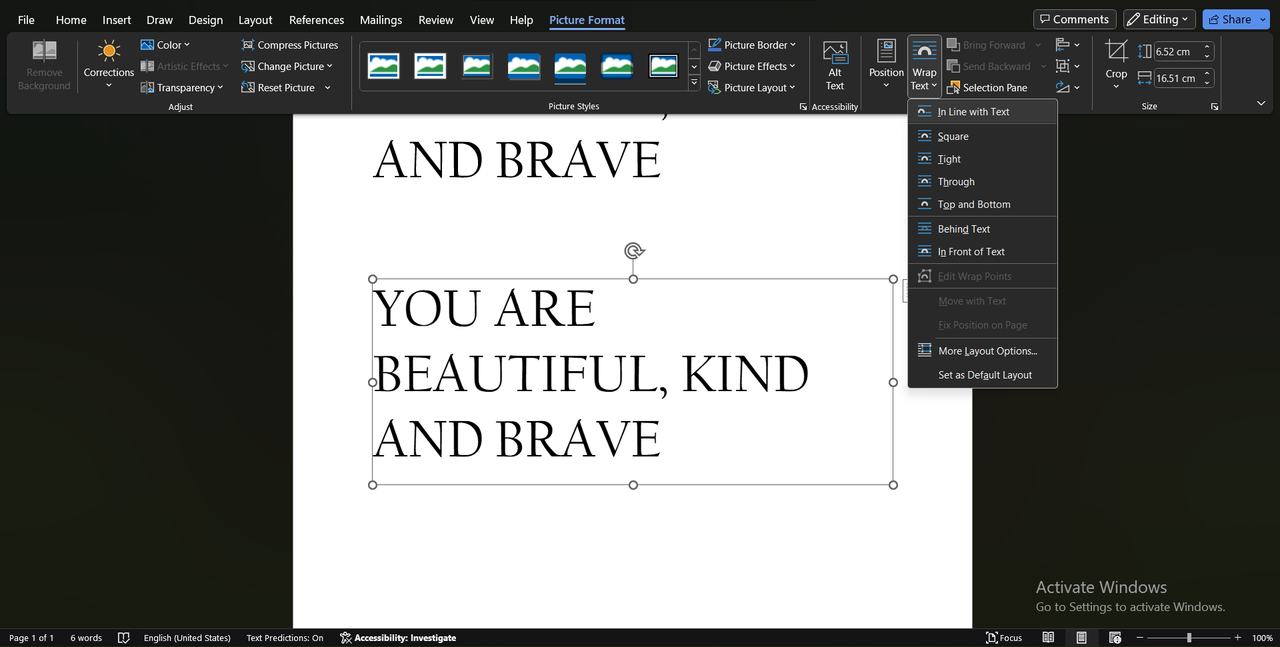Click the Corrections icon

[109, 51]
